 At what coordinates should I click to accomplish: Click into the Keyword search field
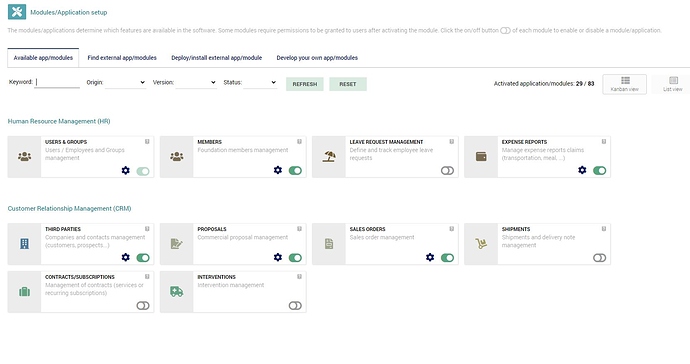pyautogui.click(x=57, y=82)
